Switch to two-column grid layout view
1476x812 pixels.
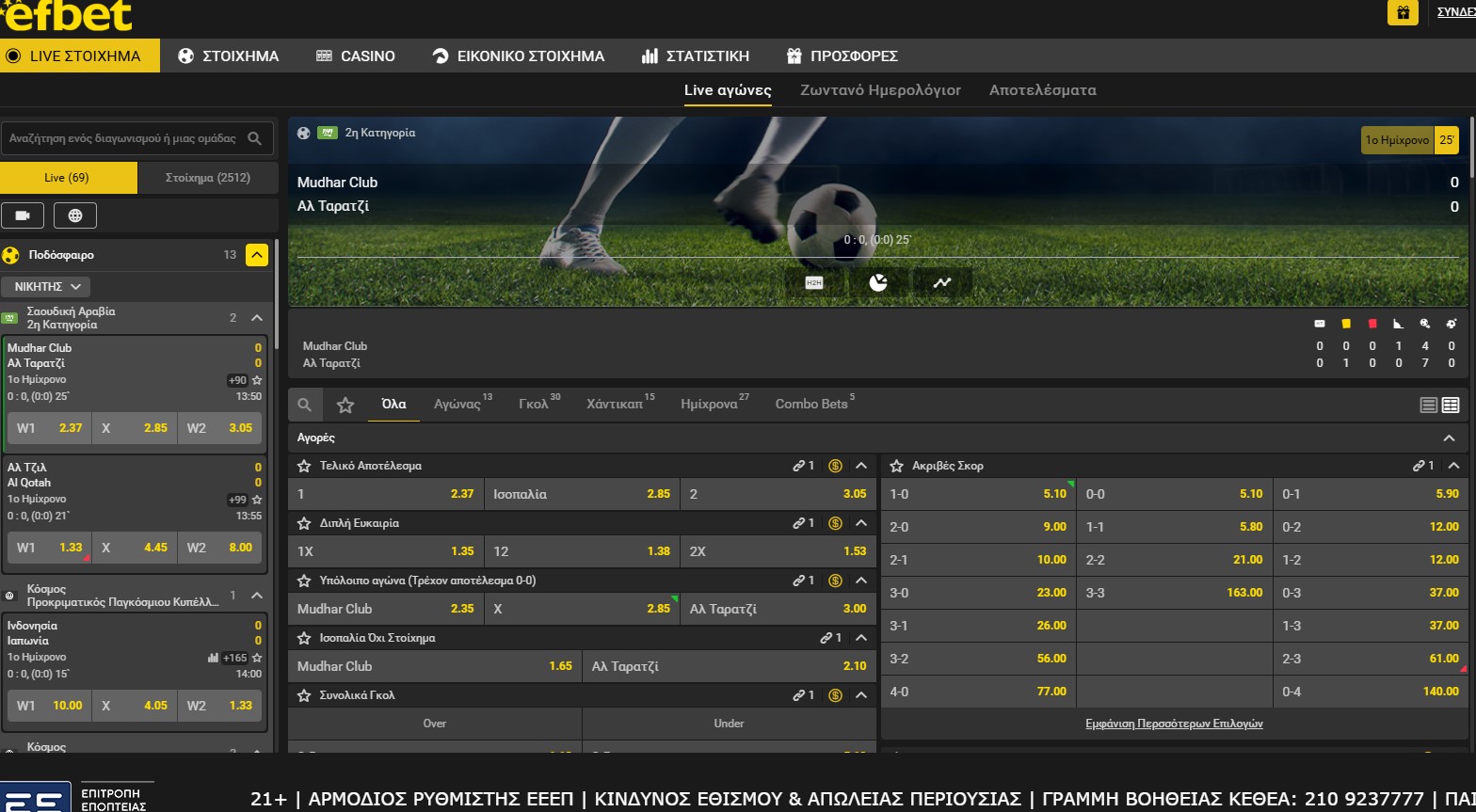coord(1451,406)
